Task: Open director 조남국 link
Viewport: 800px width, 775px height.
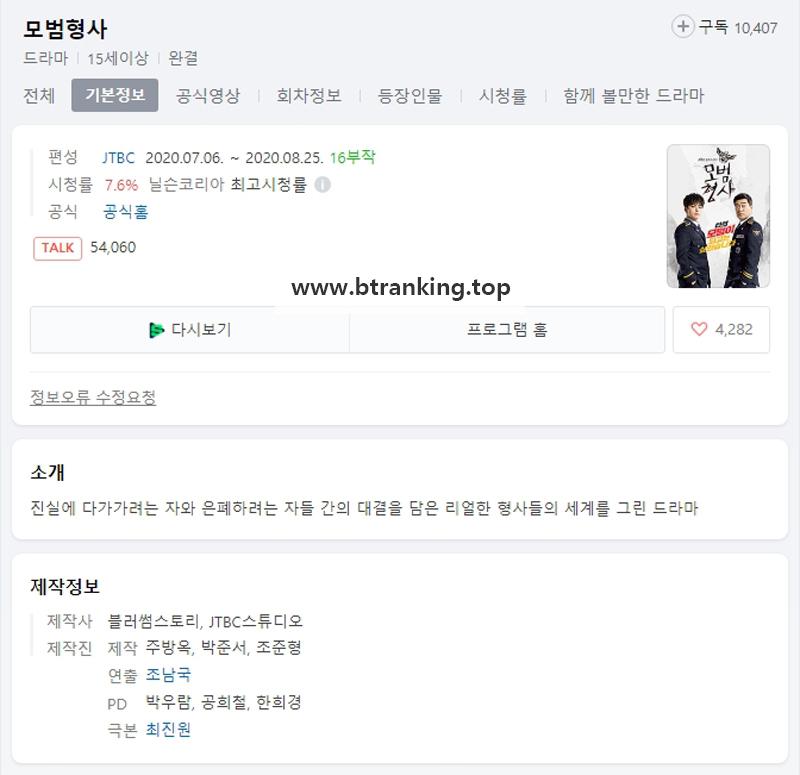Action: (x=168, y=674)
